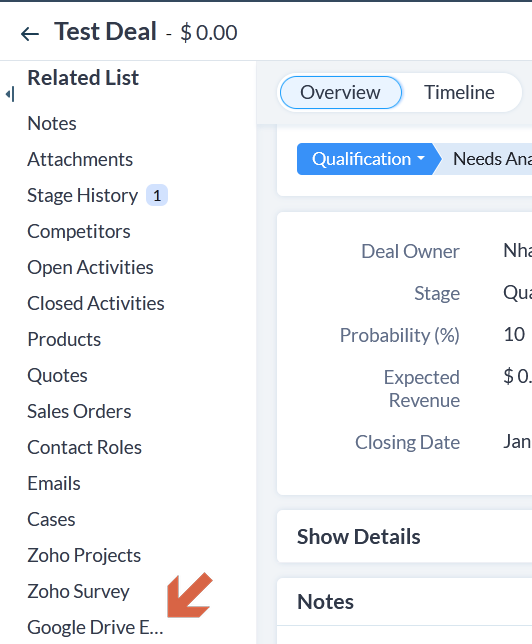This screenshot has height=644, width=532.
Task: Navigate to Sales Orders link
Action: point(79,412)
